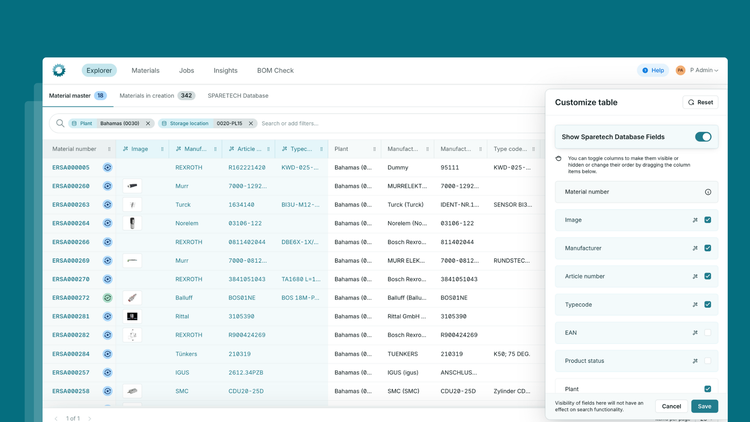
Task: Click the status icon for ERSA000263
Action: point(108,205)
